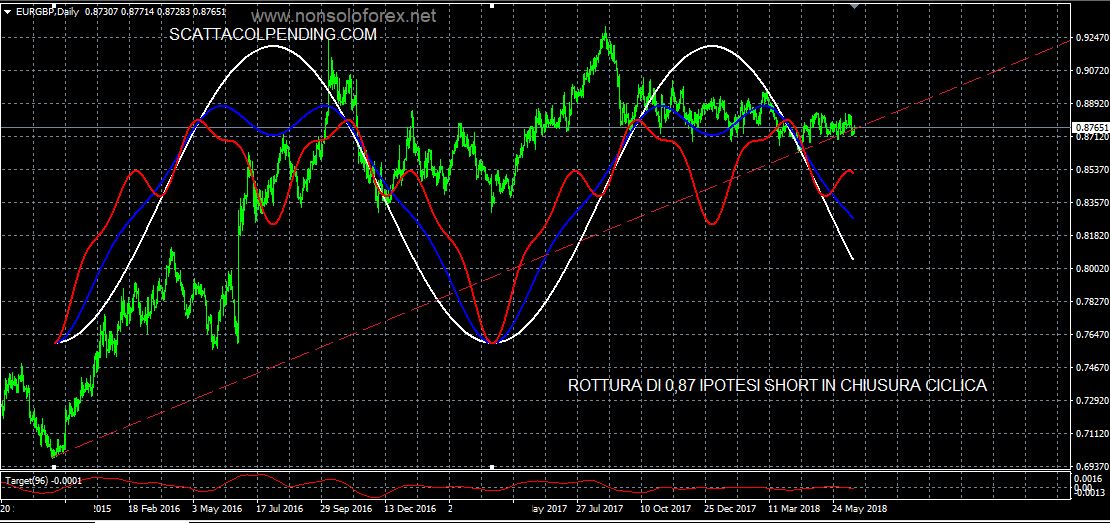The height and width of the screenshot is (523, 1110).
Task: Click the one-click trading arrow beside EURGBP,Daily
Action: pos(8,11)
